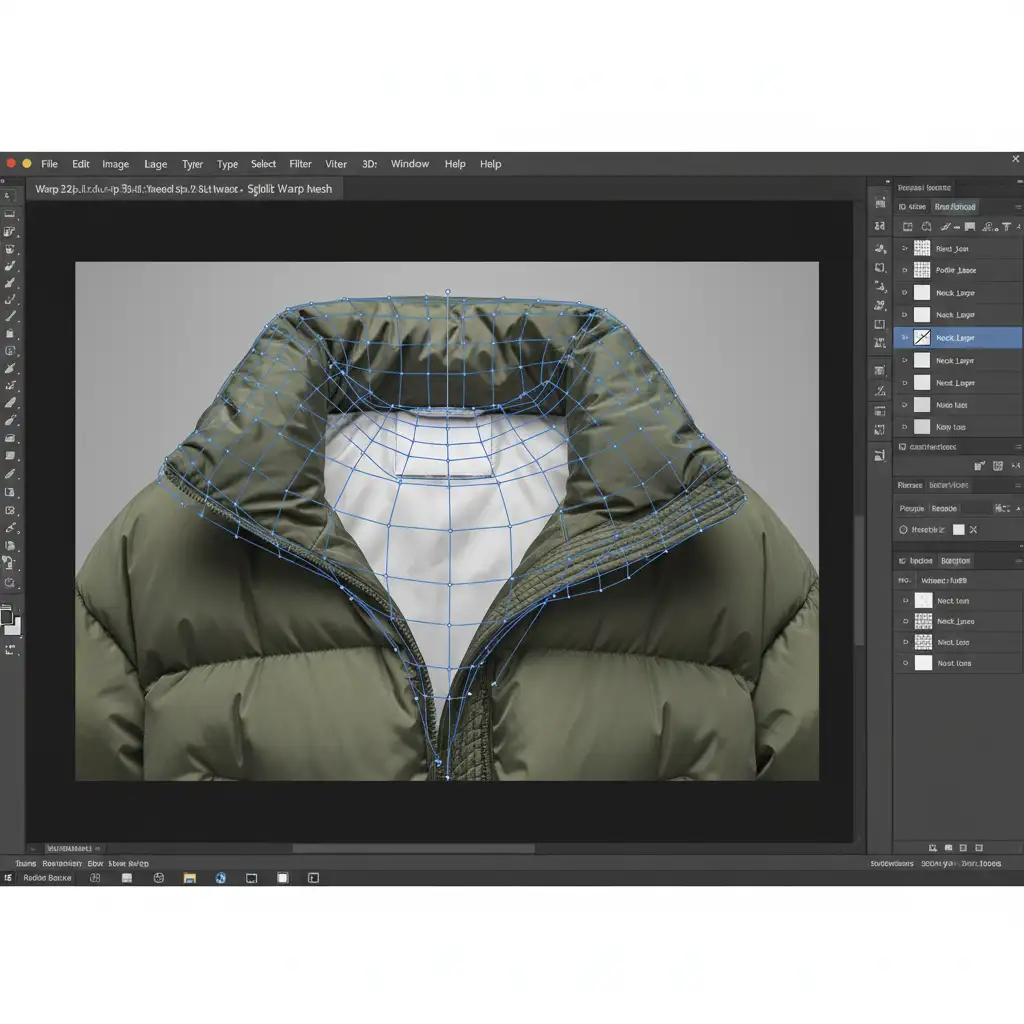The width and height of the screenshot is (1024, 1024).
Task: Open the Window menu
Action: 409,164
